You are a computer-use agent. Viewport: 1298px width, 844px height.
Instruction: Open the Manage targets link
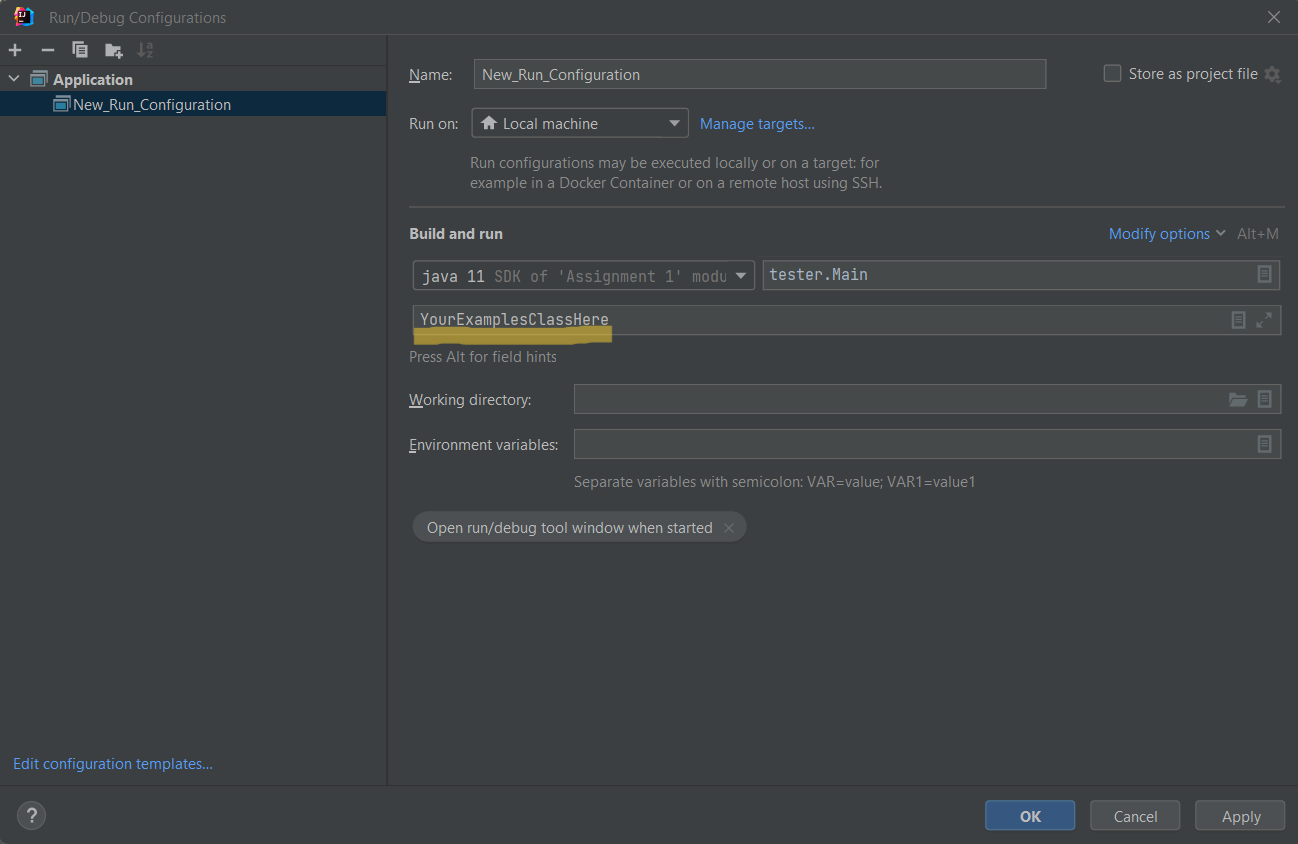pyautogui.click(x=757, y=124)
